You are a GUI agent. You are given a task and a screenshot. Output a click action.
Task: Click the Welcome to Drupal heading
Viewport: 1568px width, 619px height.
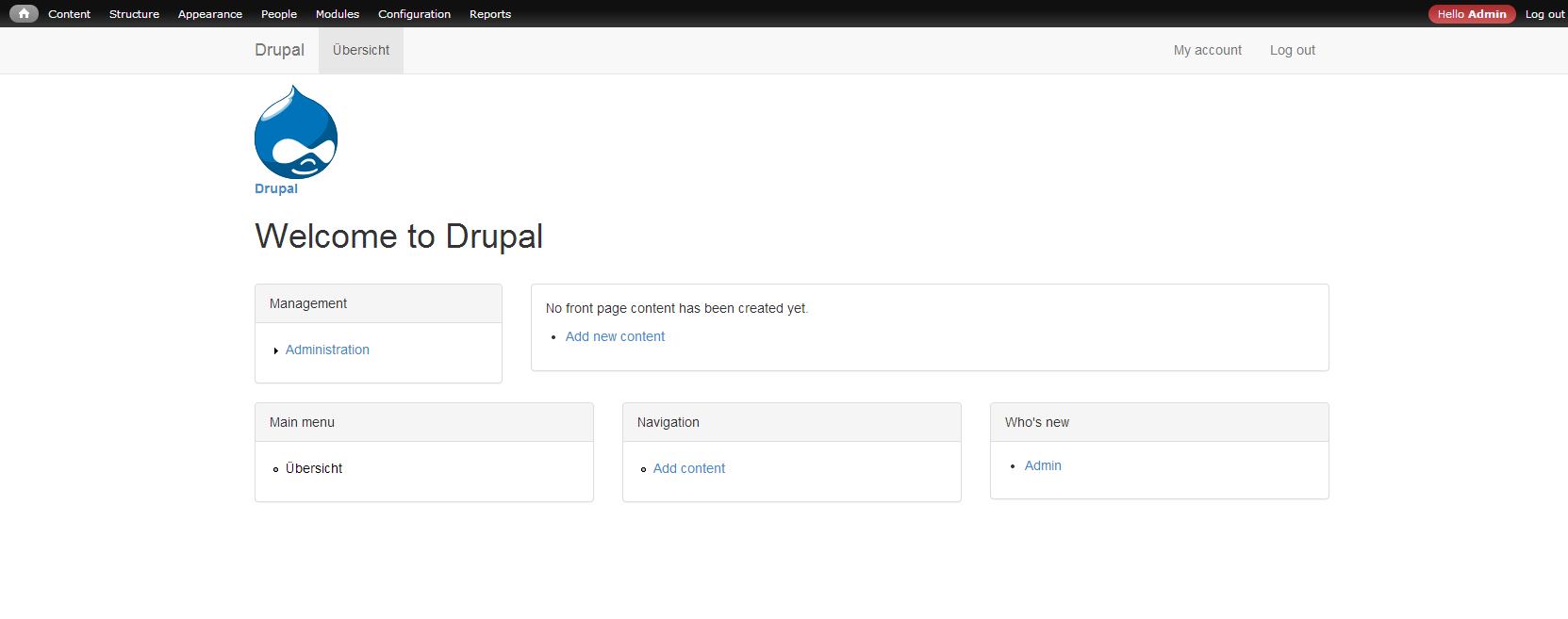point(399,236)
